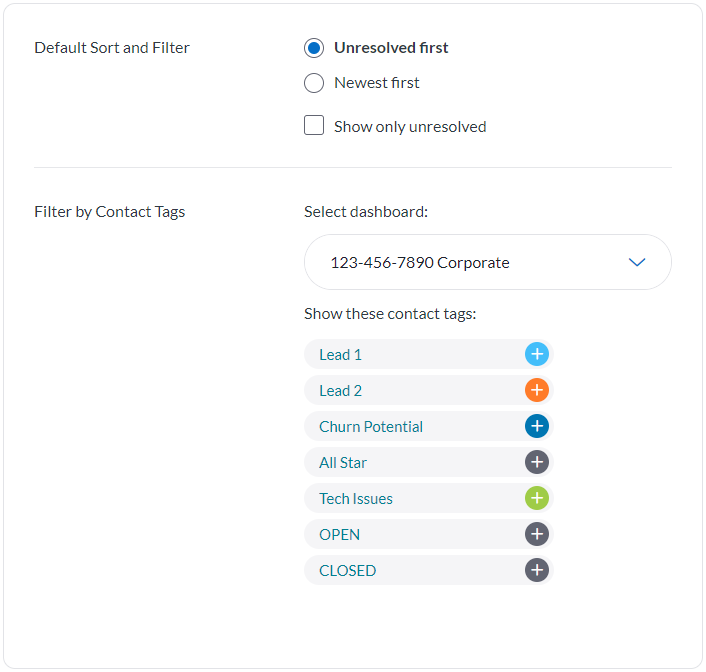
Task: Choose the Newest first sort option
Action: click(314, 83)
